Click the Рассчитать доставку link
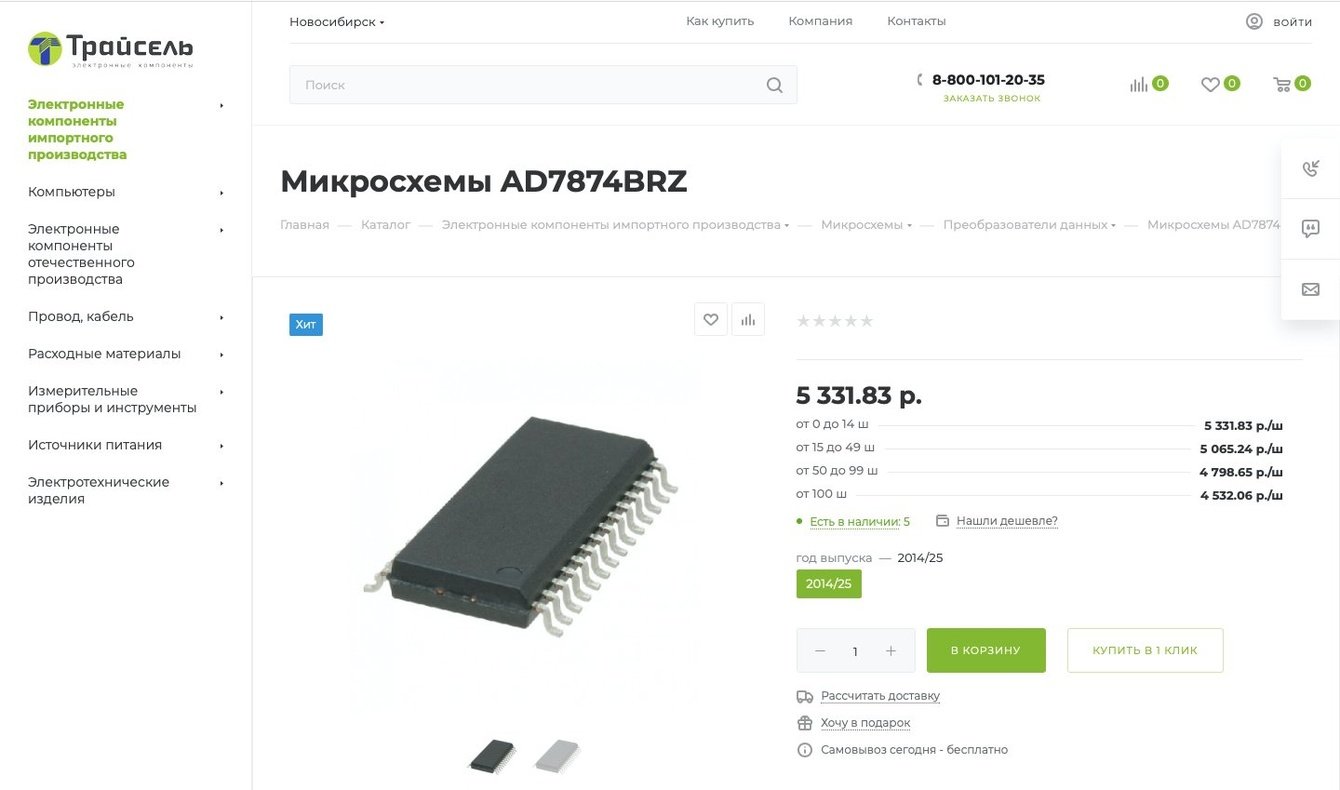Viewport: 1340px width, 790px height. [880, 696]
